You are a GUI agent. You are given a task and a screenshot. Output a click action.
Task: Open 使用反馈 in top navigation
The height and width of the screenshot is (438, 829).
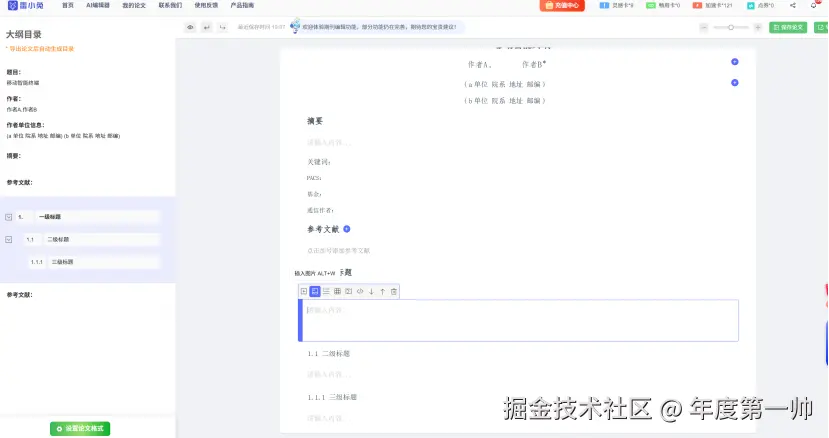[x=206, y=5]
